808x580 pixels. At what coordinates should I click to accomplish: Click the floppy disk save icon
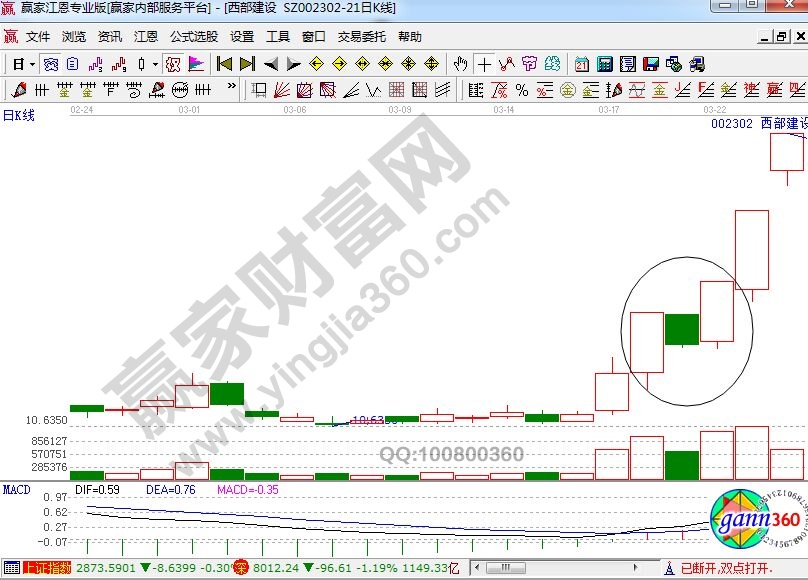[651, 64]
